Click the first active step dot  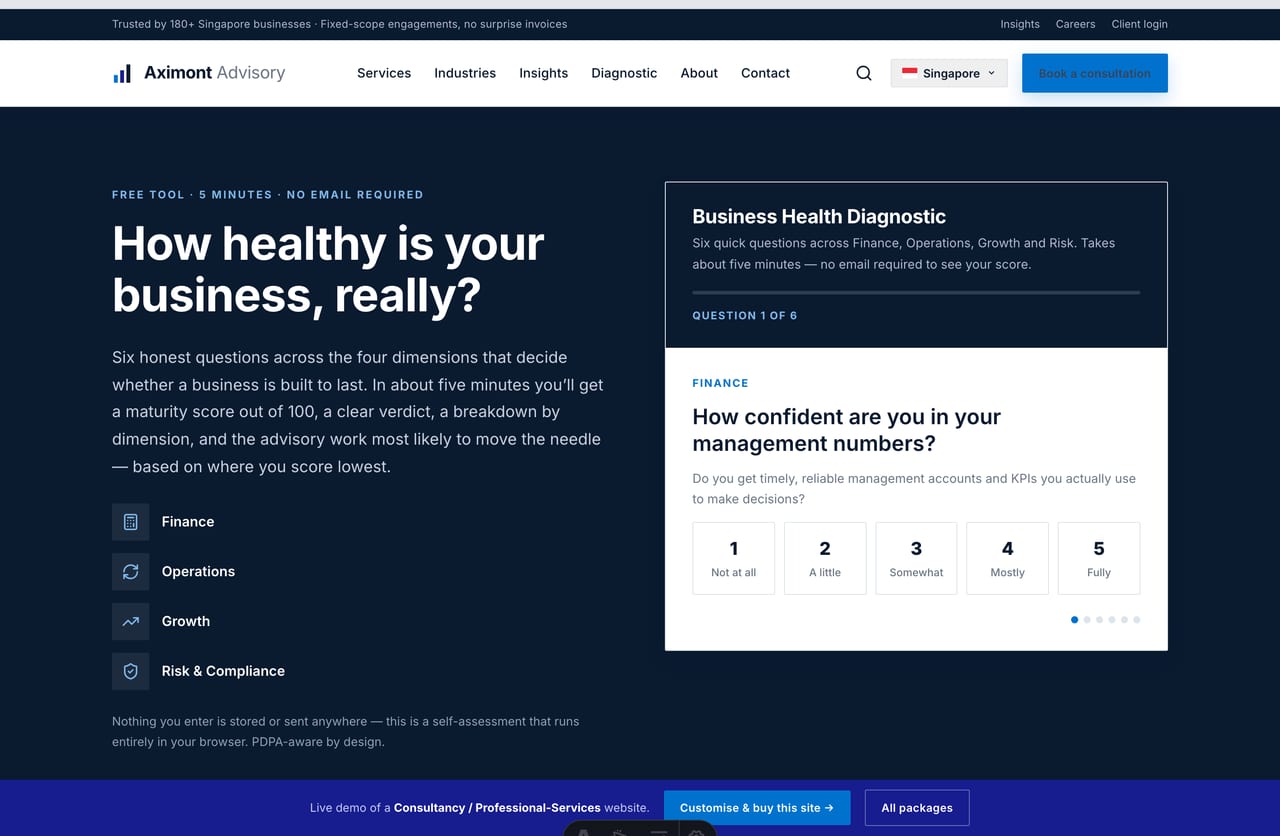point(1075,620)
